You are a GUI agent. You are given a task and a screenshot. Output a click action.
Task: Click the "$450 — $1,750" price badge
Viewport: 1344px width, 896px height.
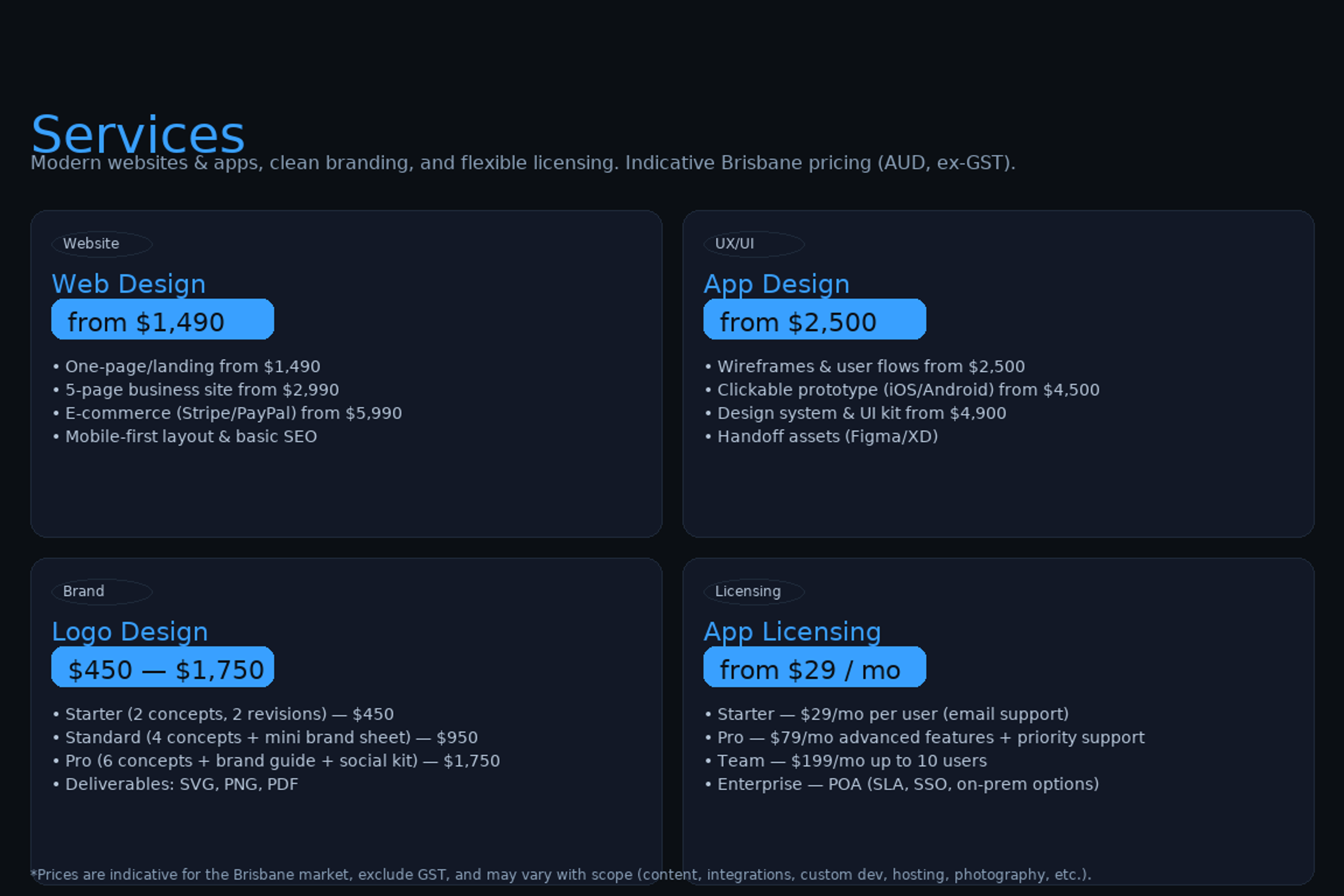pos(162,667)
